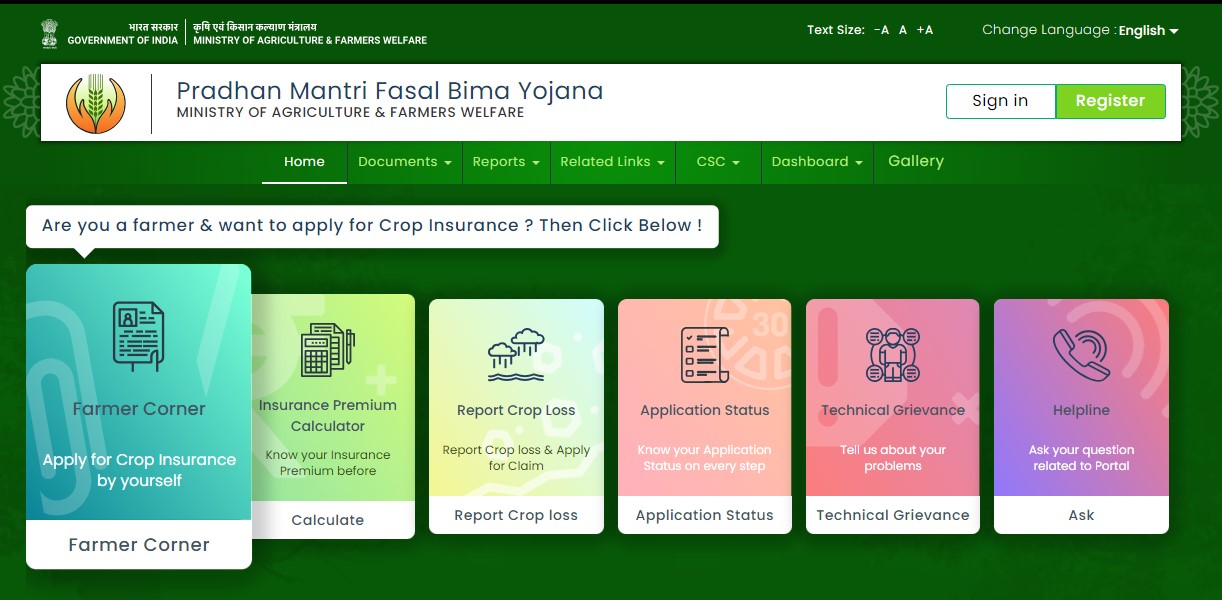This screenshot has width=1222, height=600.
Task: Click 'Know your Insurance Premium before' text
Action: pyautogui.click(x=328, y=463)
